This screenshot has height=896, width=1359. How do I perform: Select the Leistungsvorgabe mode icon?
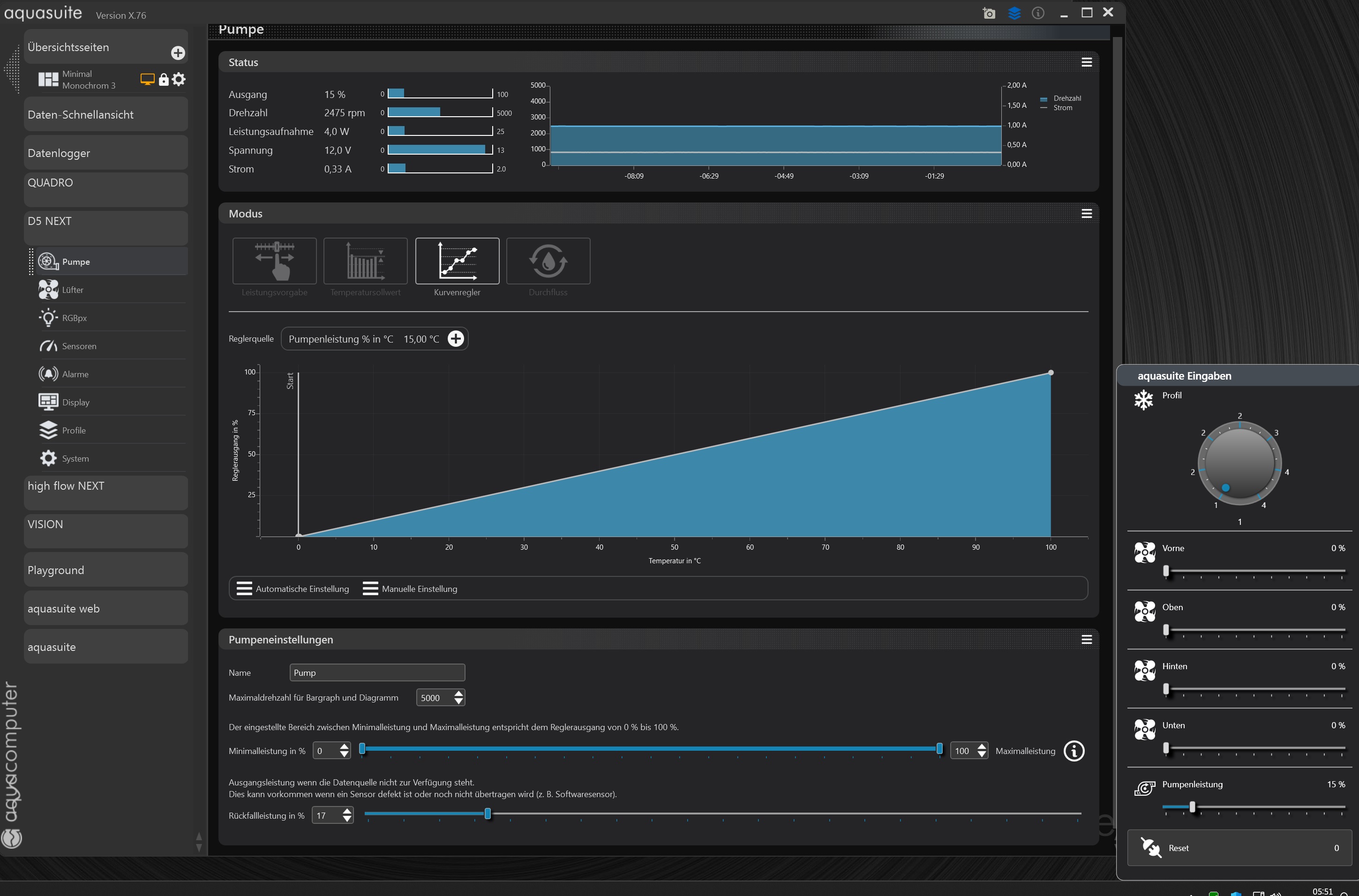[274, 261]
